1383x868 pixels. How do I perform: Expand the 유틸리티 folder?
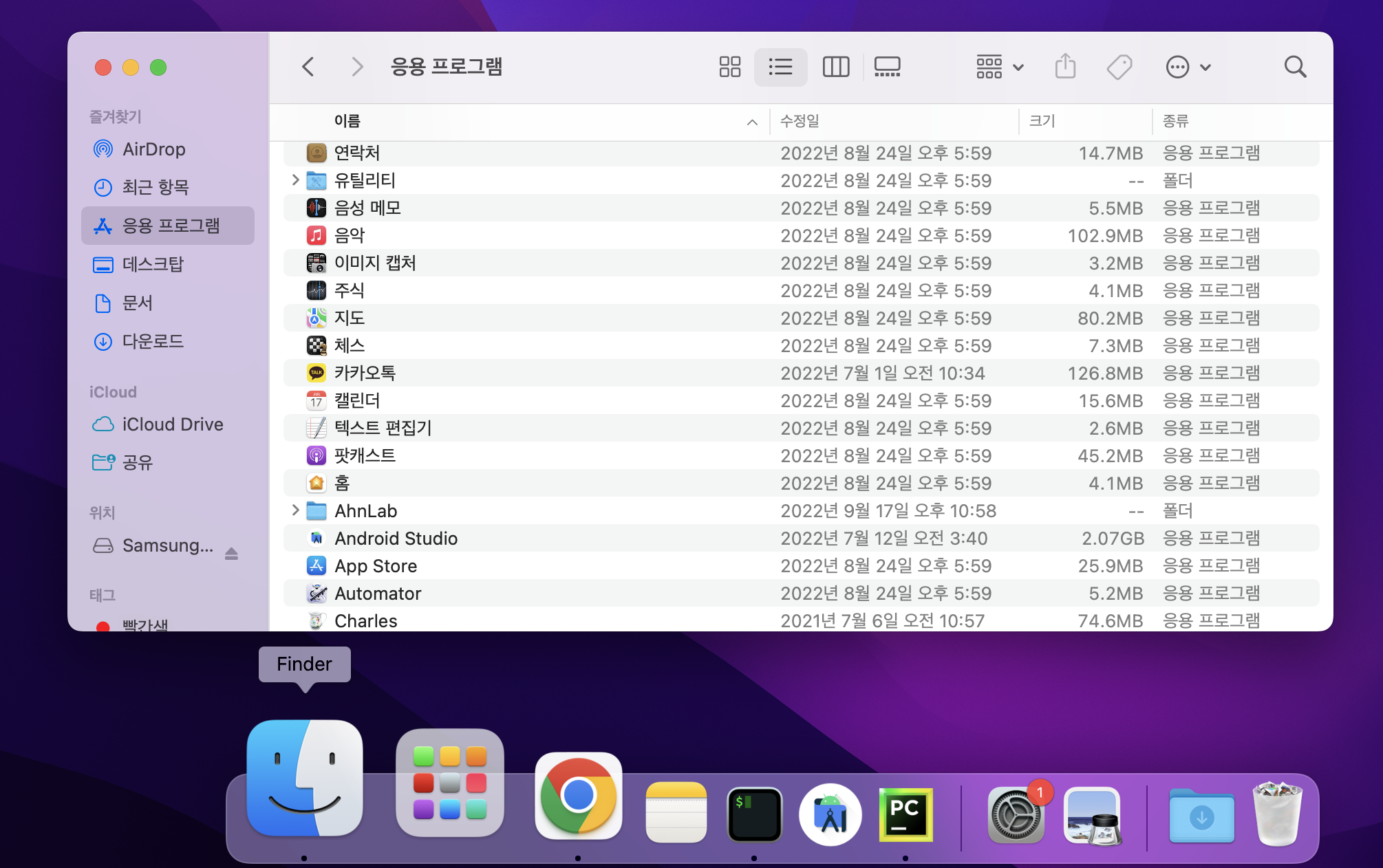coord(295,180)
